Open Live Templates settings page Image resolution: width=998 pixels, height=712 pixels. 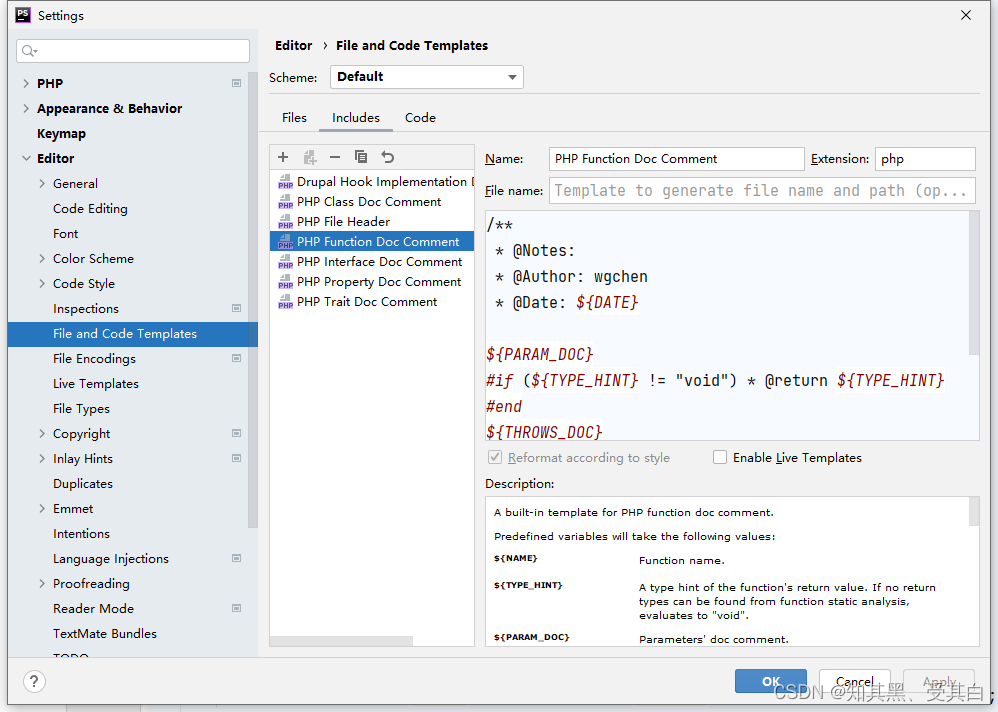point(95,384)
